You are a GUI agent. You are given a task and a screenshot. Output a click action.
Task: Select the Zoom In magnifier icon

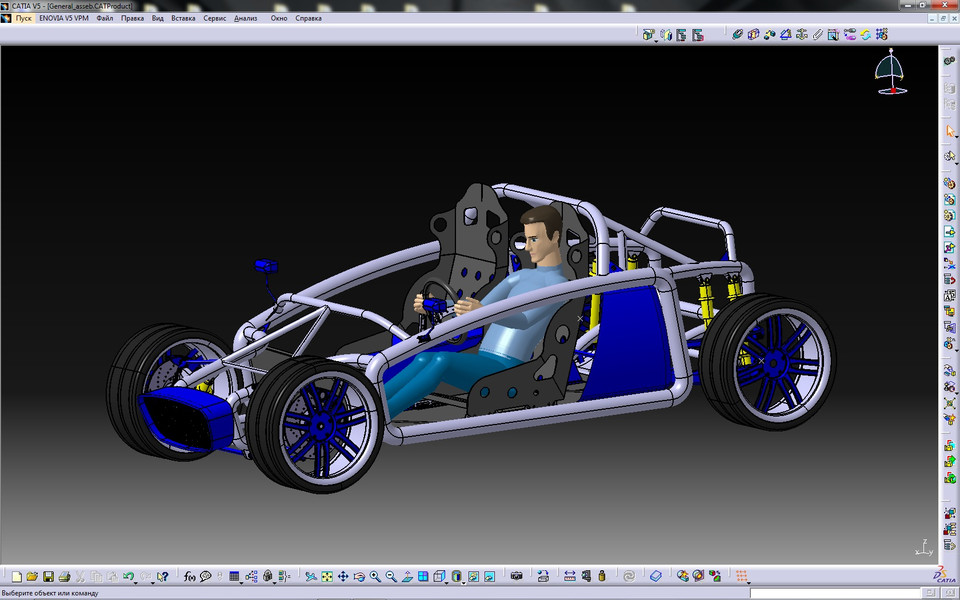(x=375, y=576)
